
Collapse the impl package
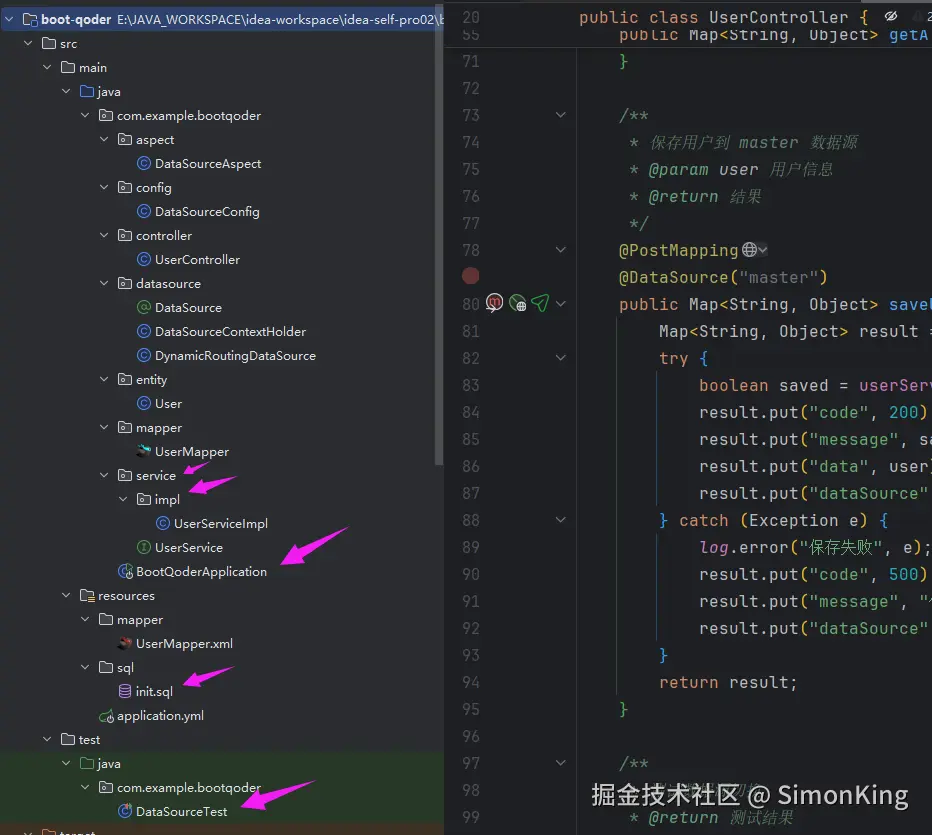coord(123,499)
